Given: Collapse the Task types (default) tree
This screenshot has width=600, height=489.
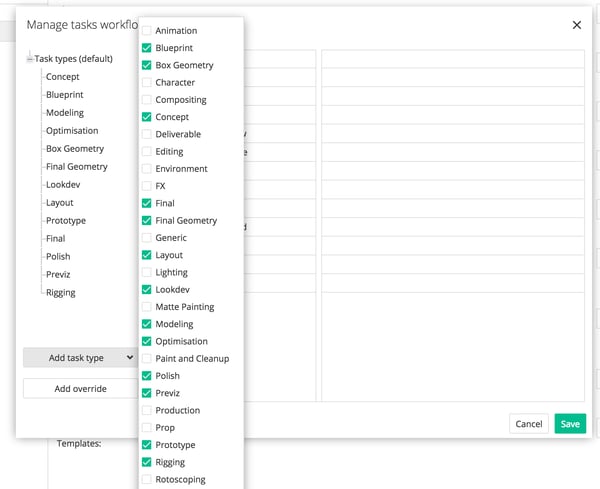Looking at the screenshot, I should point(30,59).
